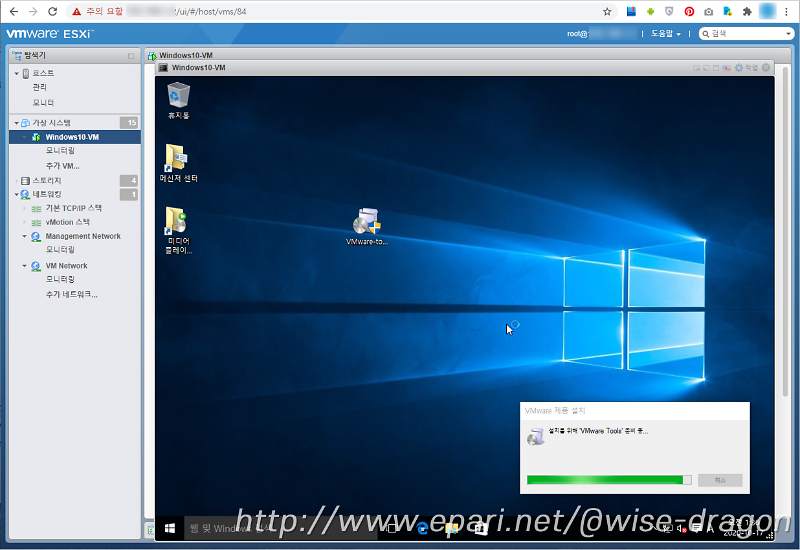Image resolution: width=800 pixels, height=550 pixels.
Task: Collapse the Management Network node arrow
Action: [x=24, y=236]
